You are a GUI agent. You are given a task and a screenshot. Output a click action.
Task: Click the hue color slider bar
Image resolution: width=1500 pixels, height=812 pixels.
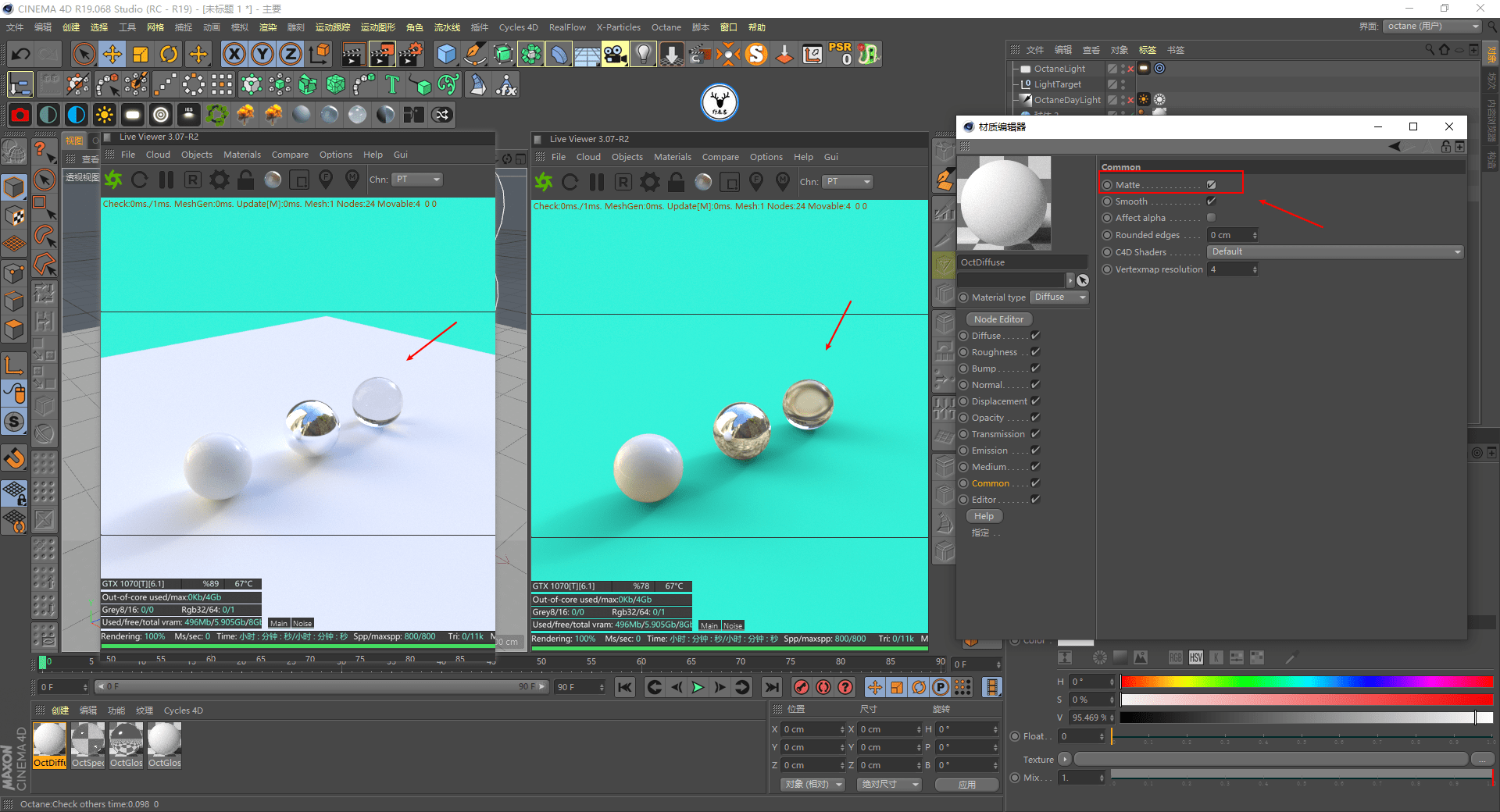click(1305, 682)
